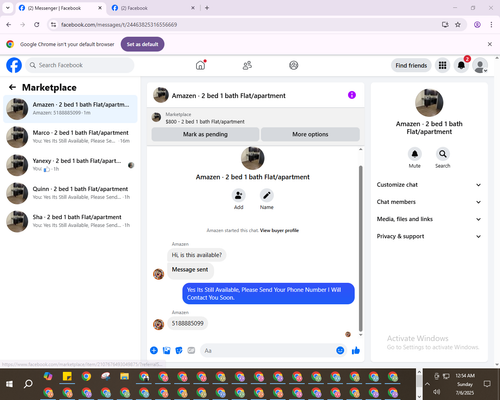The width and height of the screenshot is (500, 400).
Task: Click the chat scrollbar thumb
Action: (360, 248)
